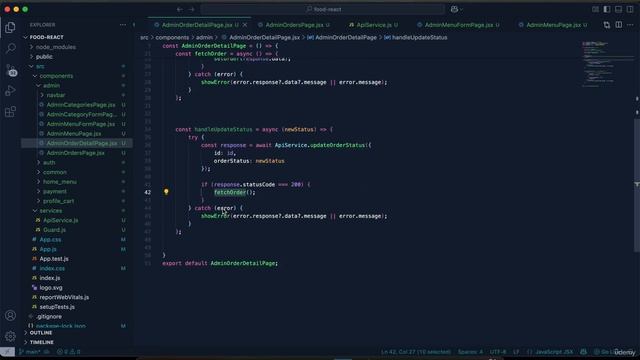Viewport: 640px width, 360px height.
Task: Close the AdminOrderDetailPage.jsx tab
Action: (245, 25)
